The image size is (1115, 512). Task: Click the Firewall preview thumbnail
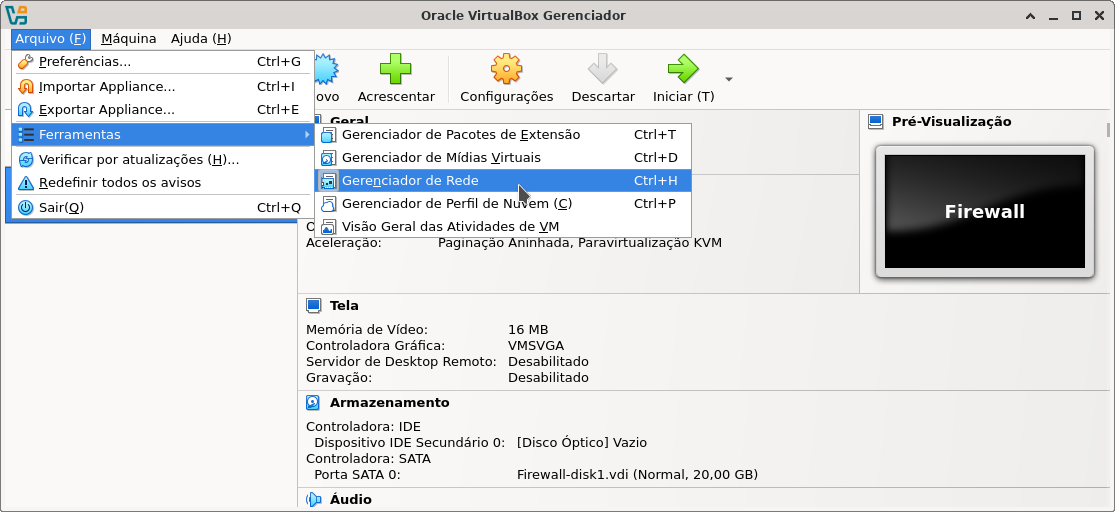[x=984, y=211]
